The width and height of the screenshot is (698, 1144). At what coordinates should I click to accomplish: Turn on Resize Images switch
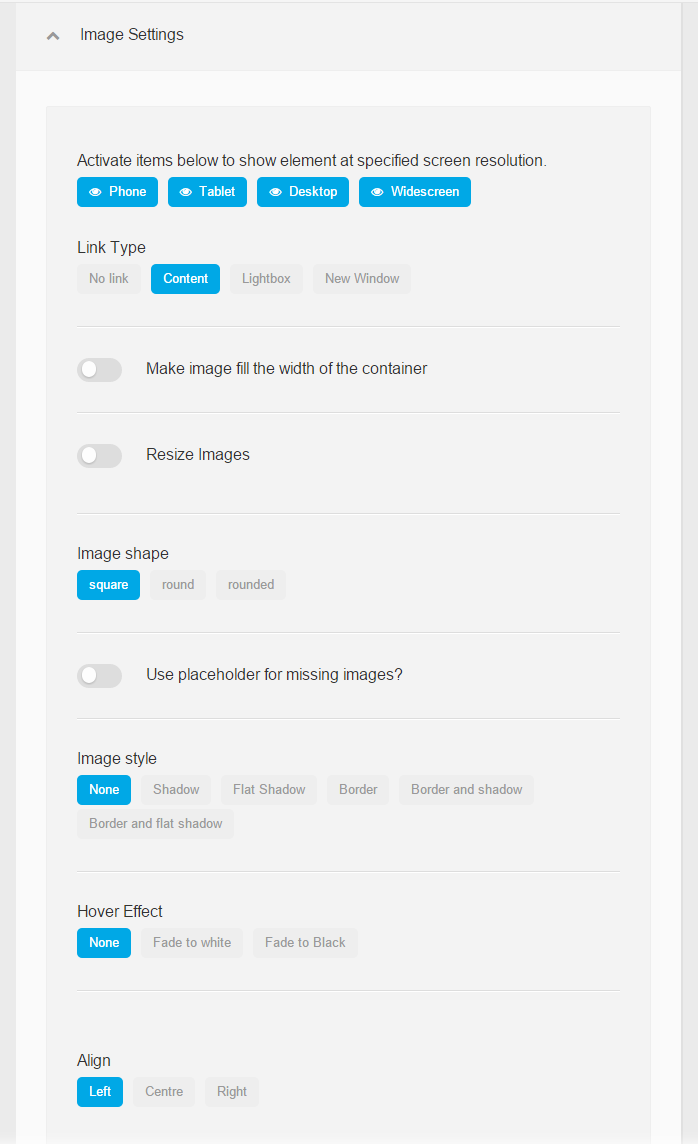[x=99, y=456]
